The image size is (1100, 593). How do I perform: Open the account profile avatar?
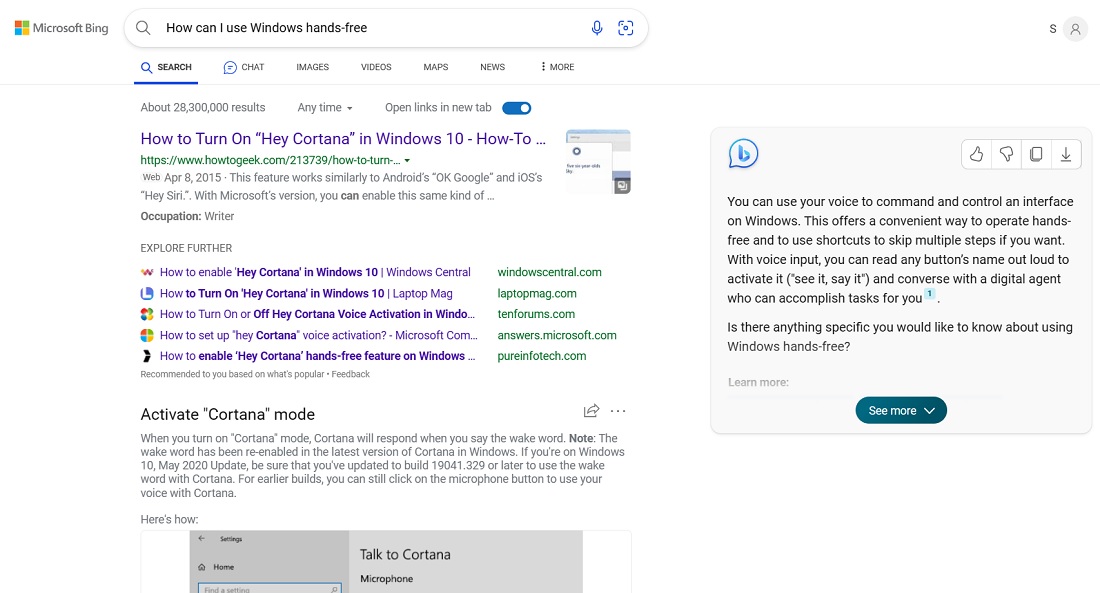coord(1075,28)
